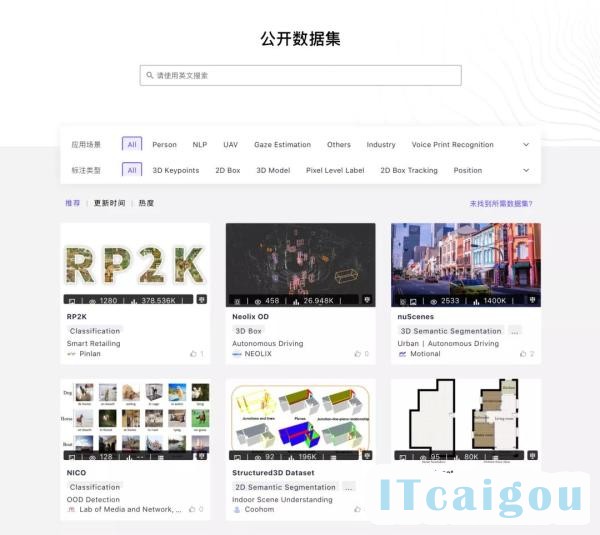Open the NICO dataset thumbnail
Viewport: 600px width, 535px height.
pos(135,420)
